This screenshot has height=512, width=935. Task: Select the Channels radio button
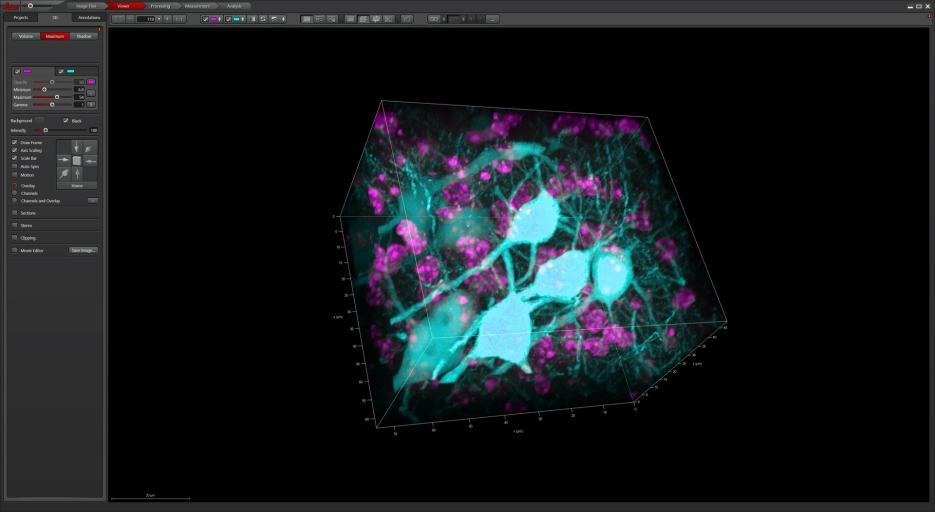pos(14,193)
